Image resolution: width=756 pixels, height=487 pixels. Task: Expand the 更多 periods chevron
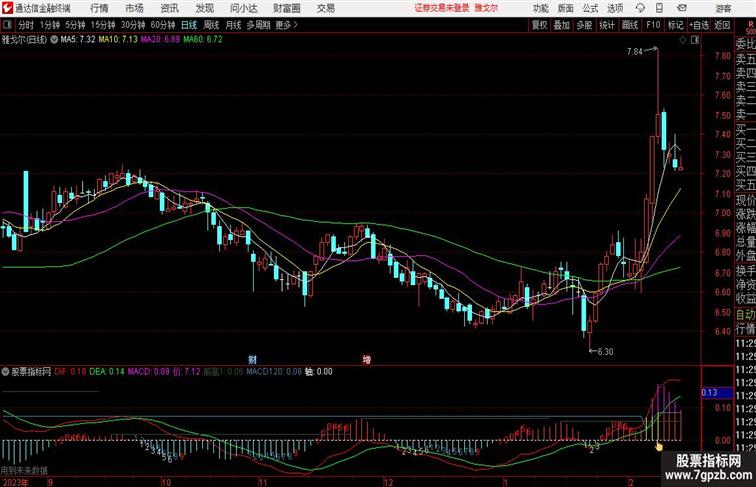[x=296, y=25]
